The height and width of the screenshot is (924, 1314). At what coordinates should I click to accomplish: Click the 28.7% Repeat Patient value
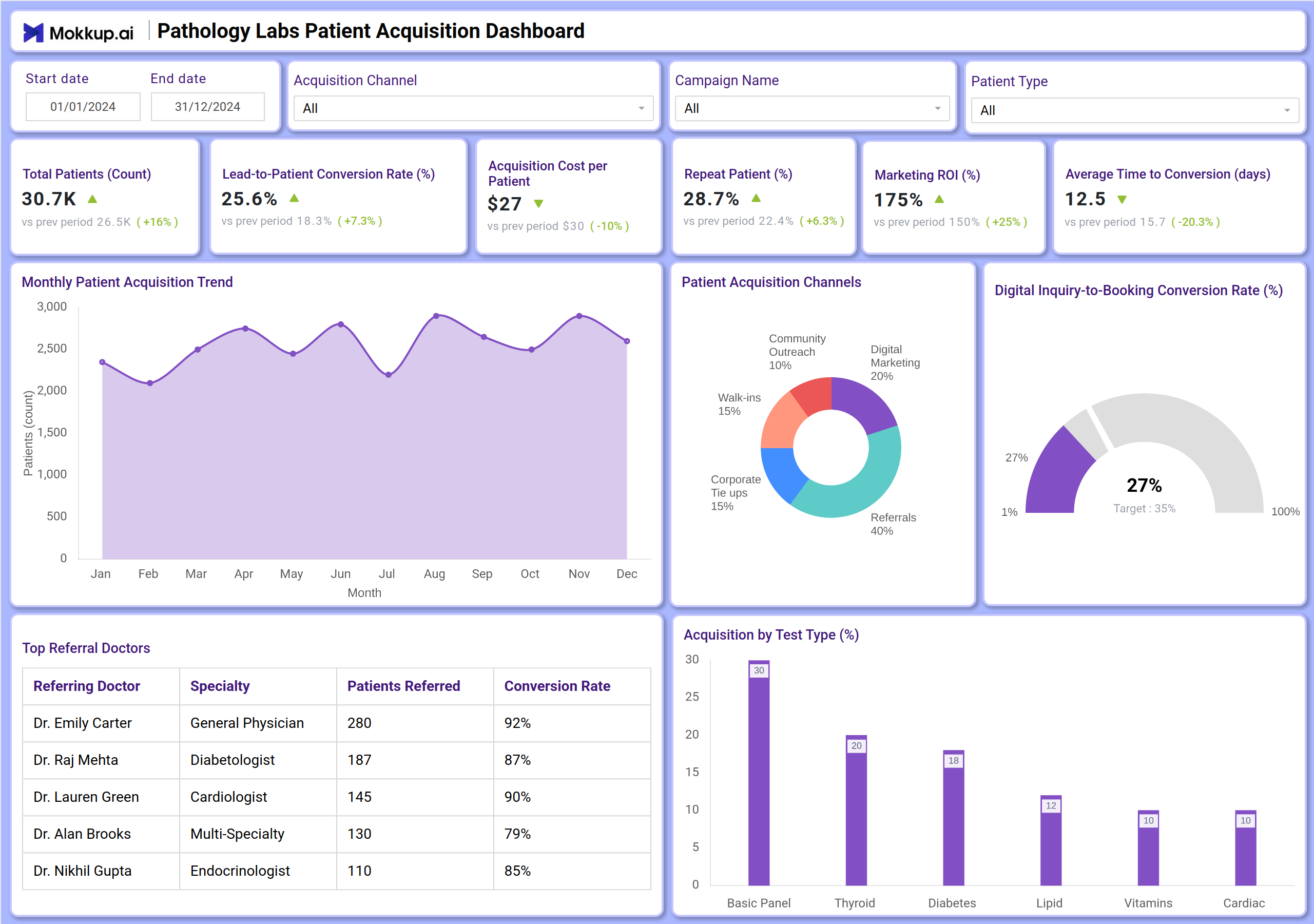point(711,199)
